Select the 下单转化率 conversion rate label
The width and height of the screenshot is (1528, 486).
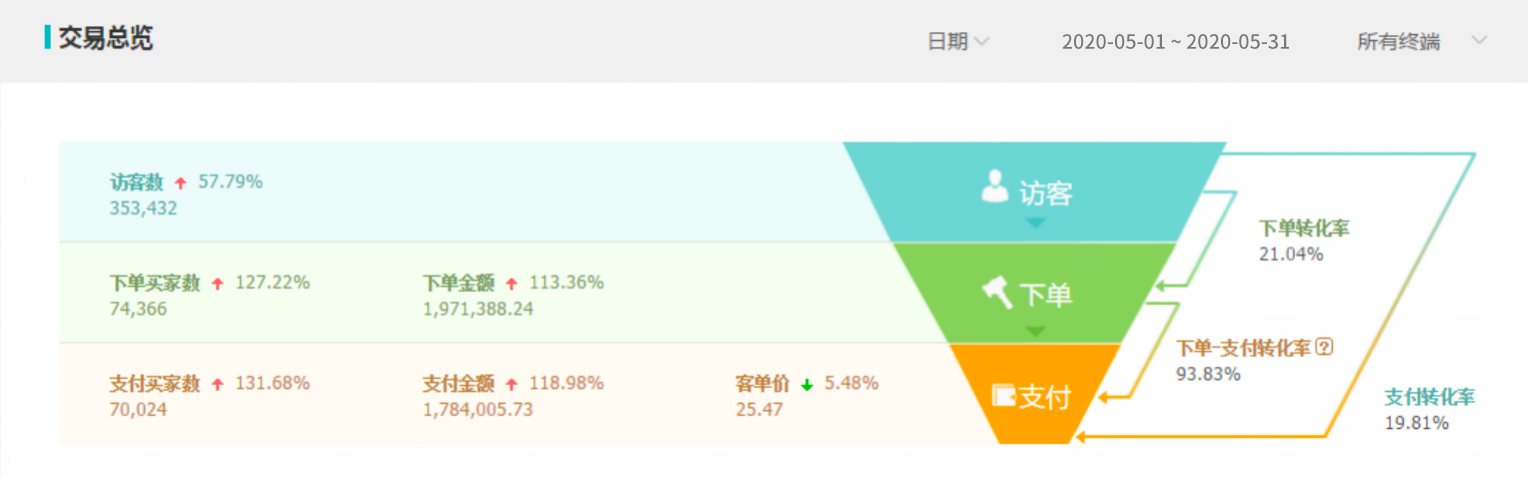(x=1304, y=229)
